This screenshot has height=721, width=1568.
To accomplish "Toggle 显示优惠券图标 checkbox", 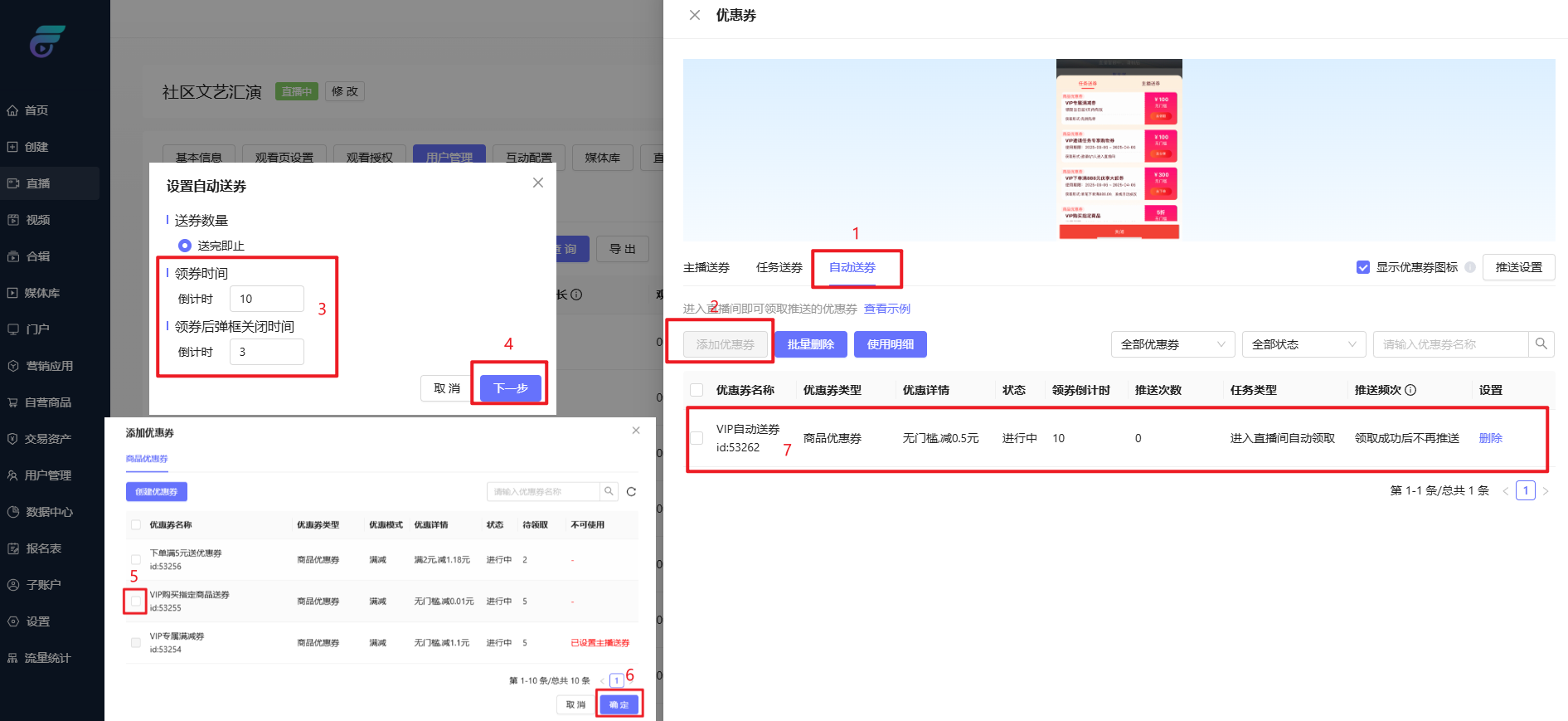I will tap(1362, 267).
